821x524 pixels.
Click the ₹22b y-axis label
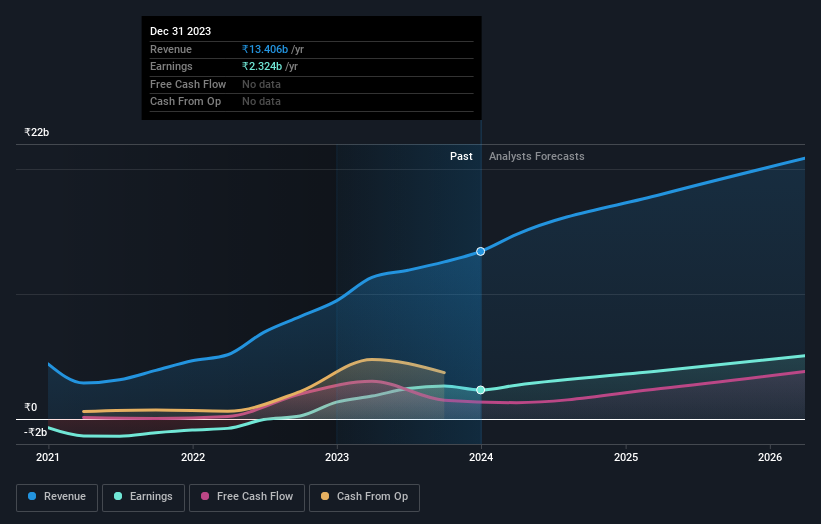(37, 132)
